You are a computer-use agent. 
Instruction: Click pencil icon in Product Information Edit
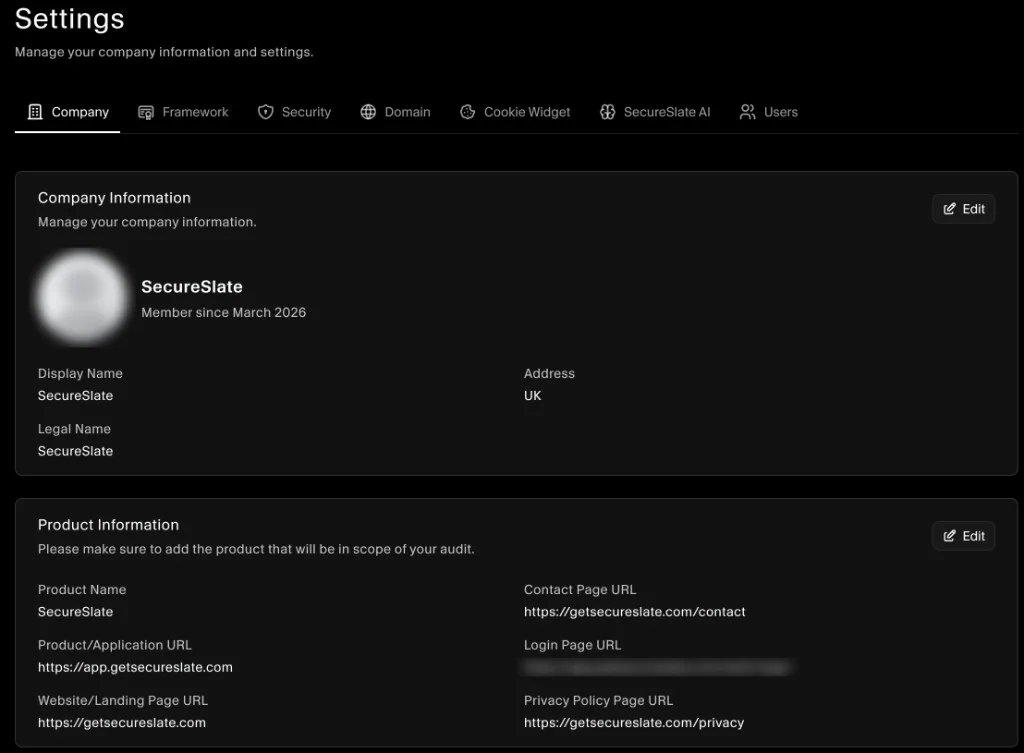pyautogui.click(x=950, y=536)
